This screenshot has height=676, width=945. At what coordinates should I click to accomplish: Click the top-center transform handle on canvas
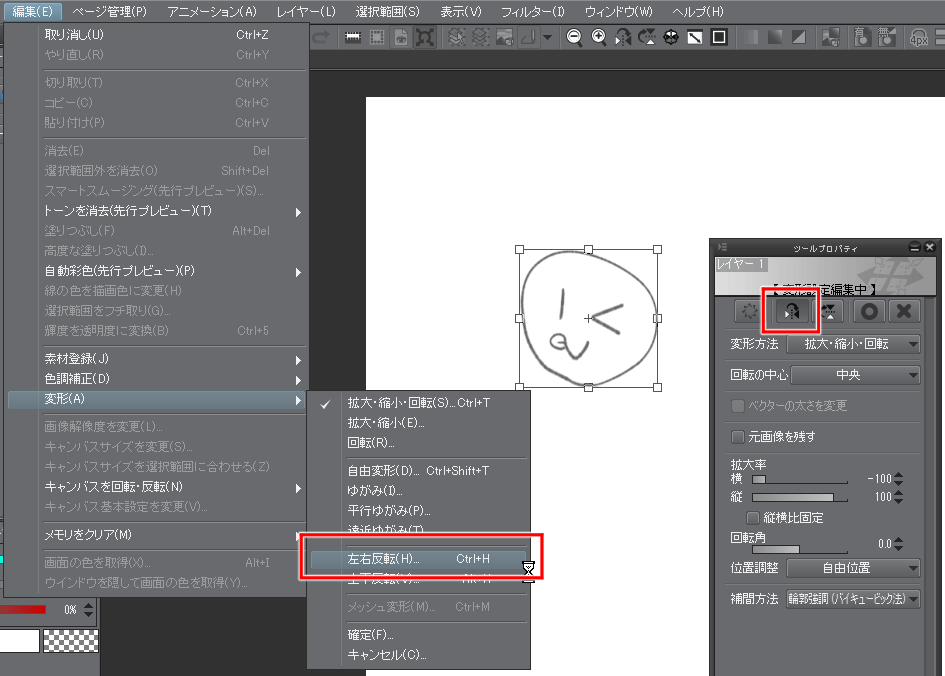588,250
